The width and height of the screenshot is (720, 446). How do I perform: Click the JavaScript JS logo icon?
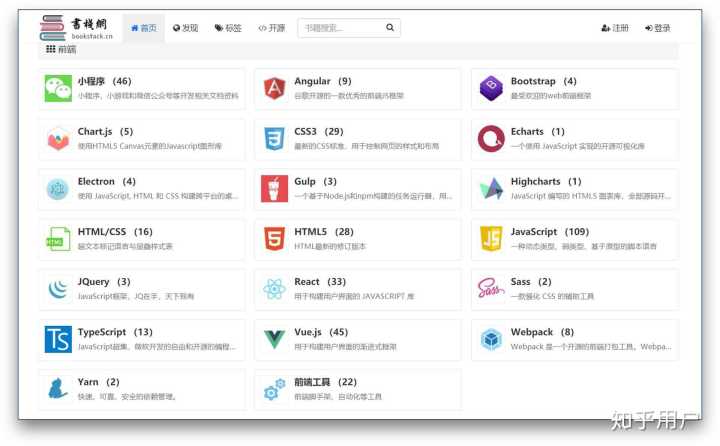pos(491,239)
